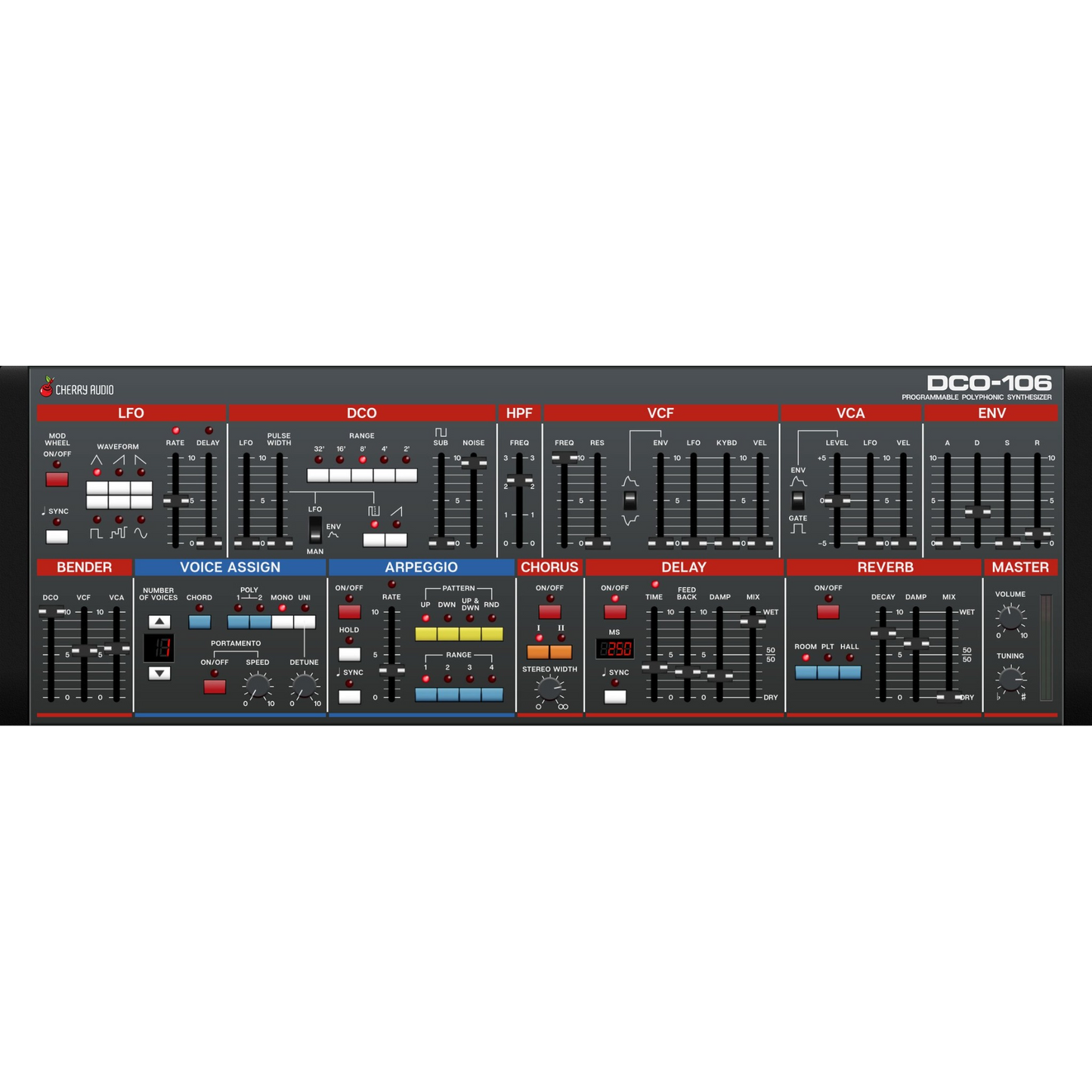Select the triangle LFO waveform button
The image size is (1092, 1092).
pos(97,488)
